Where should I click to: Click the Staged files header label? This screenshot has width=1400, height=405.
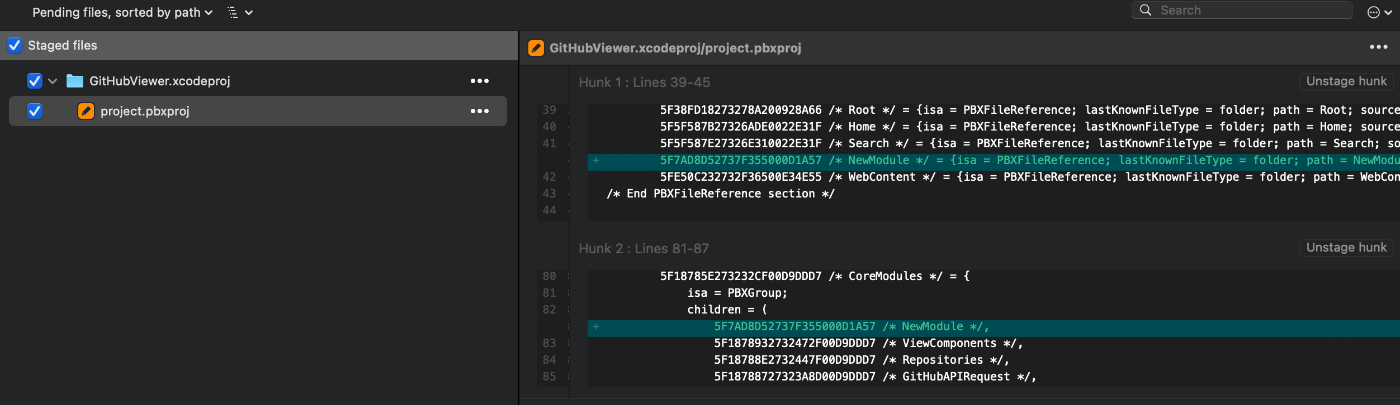click(62, 45)
